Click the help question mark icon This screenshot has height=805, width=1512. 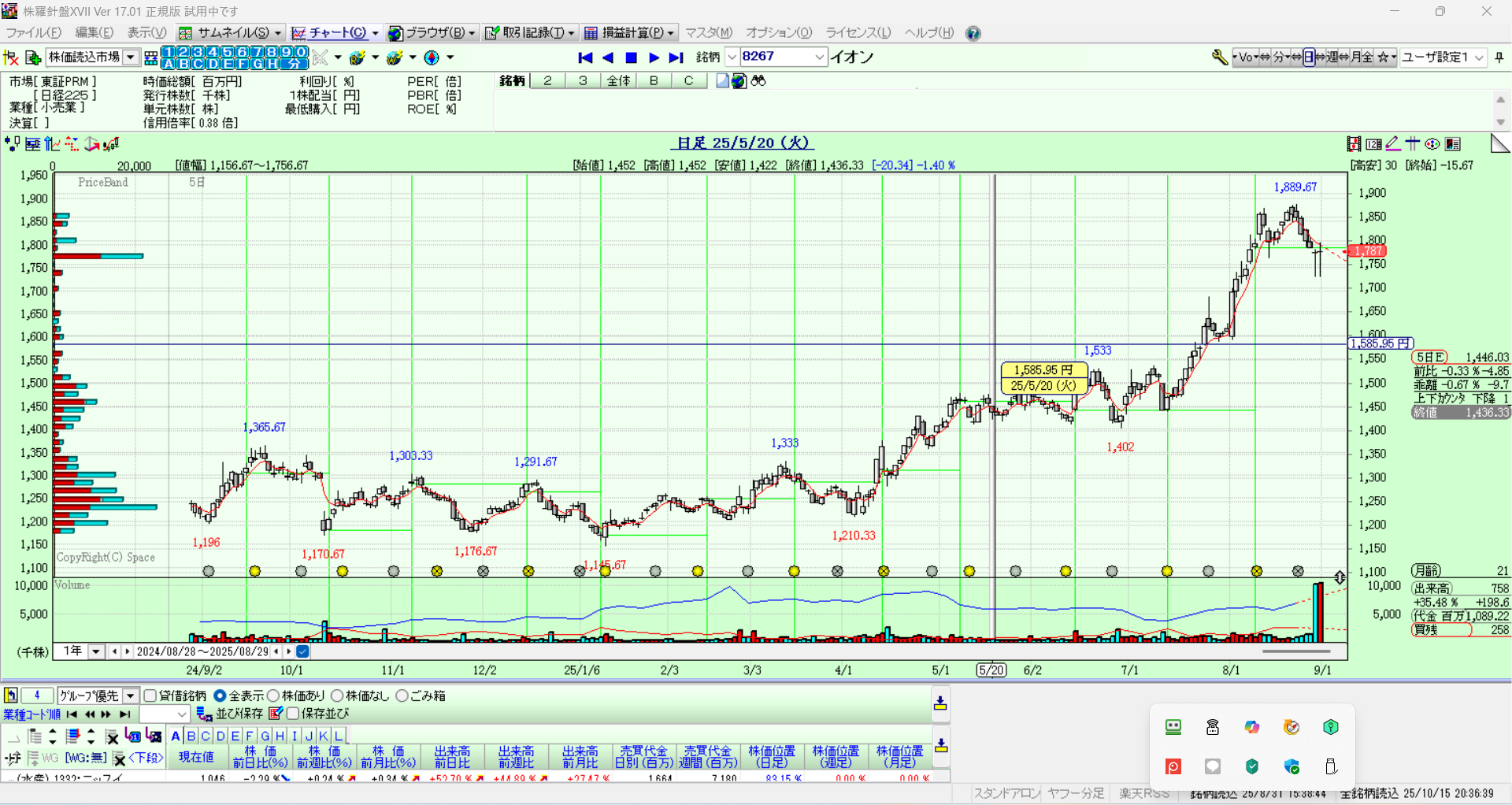coord(973,33)
